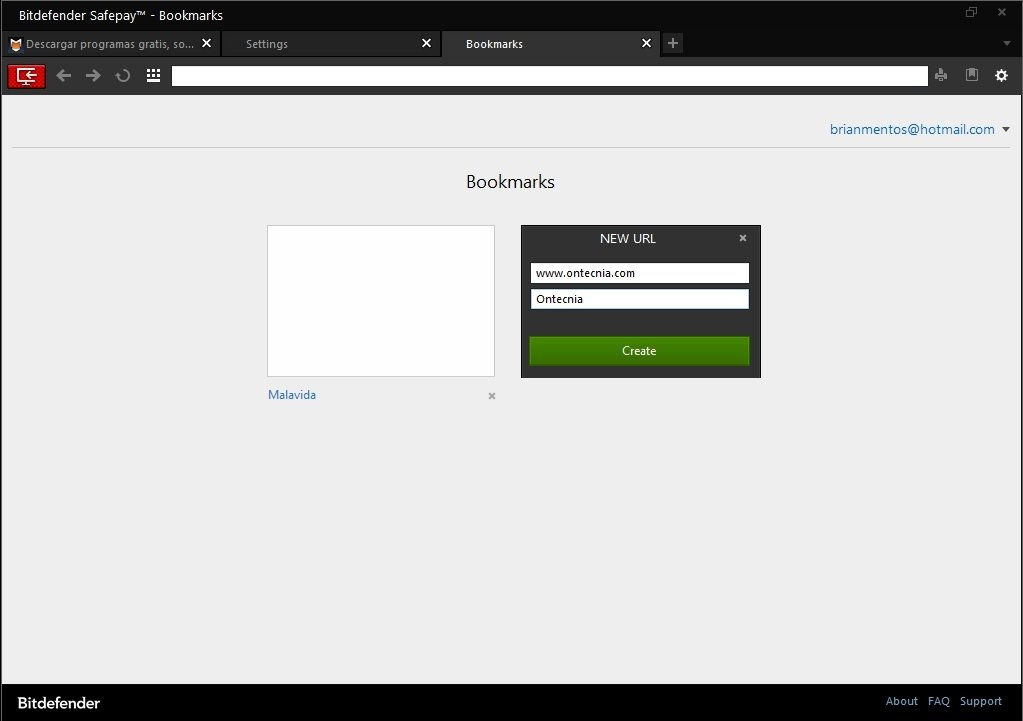Click the Bitdefender logo in the footer
This screenshot has height=721, width=1023.
(x=59, y=703)
